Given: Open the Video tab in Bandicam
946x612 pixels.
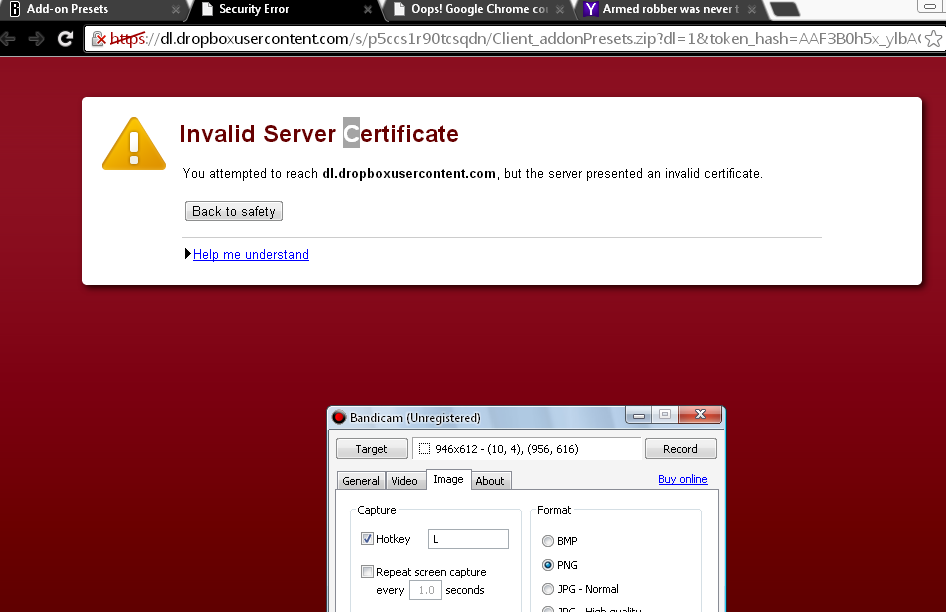Looking at the screenshot, I should click(404, 480).
